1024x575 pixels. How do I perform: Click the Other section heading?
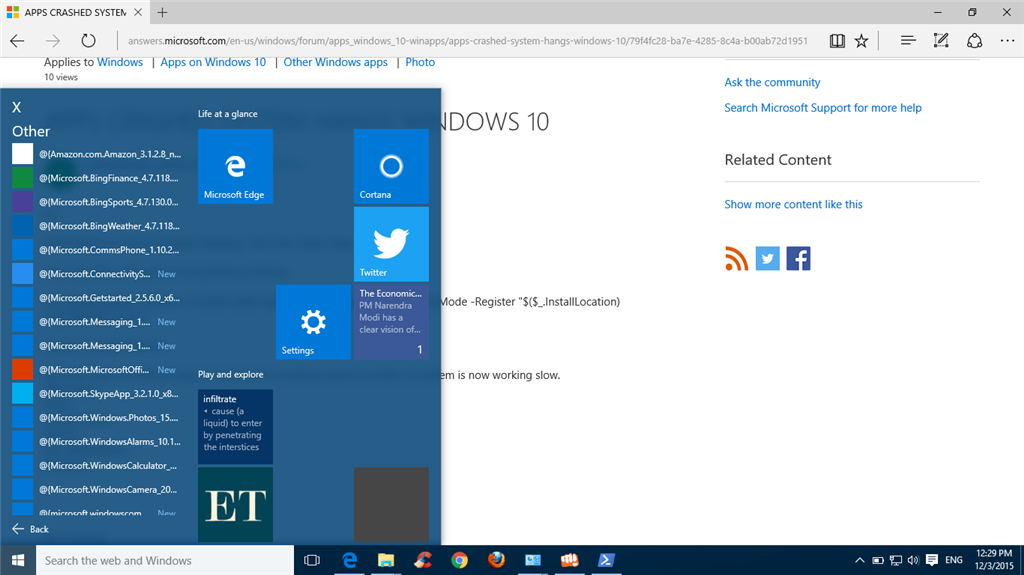pos(31,131)
